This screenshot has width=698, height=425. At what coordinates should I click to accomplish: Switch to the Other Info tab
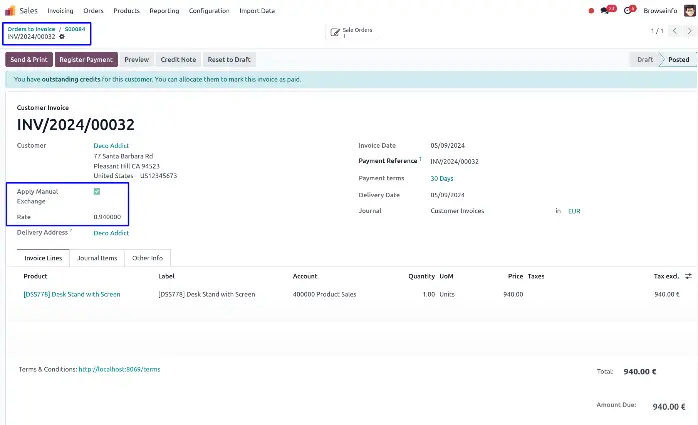click(x=146, y=257)
